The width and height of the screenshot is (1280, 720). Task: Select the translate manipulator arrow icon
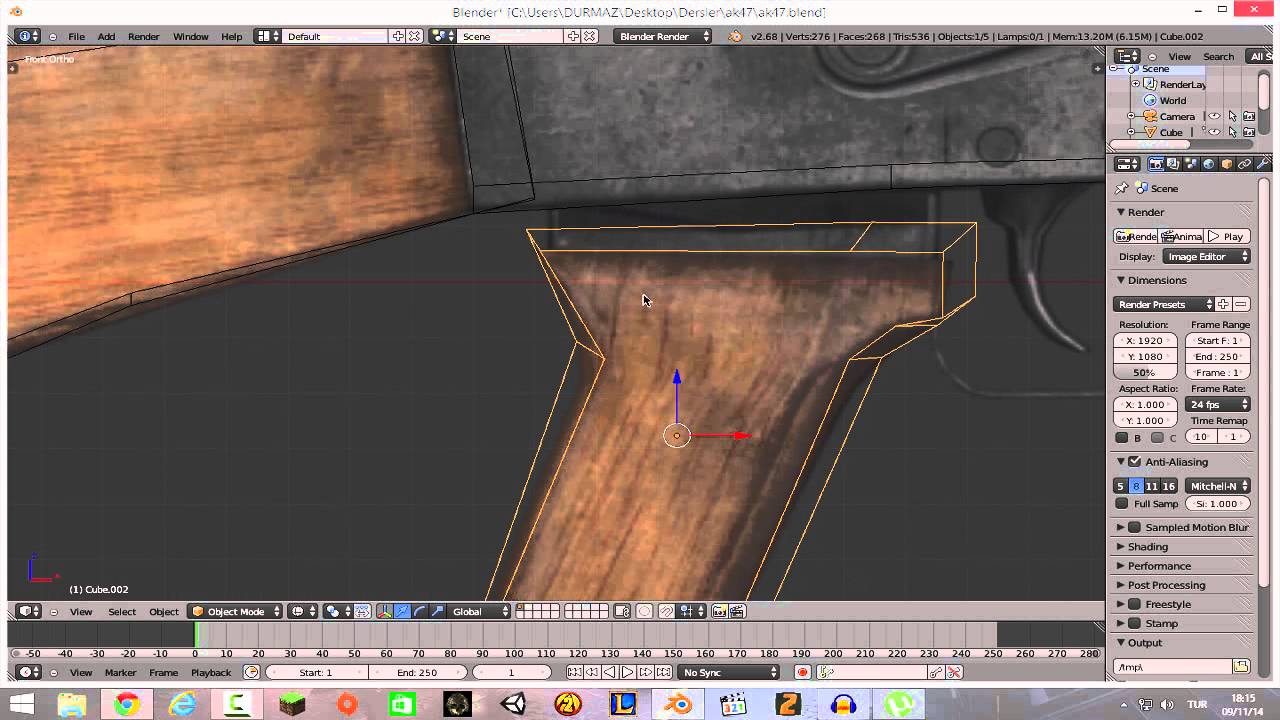[402, 611]
